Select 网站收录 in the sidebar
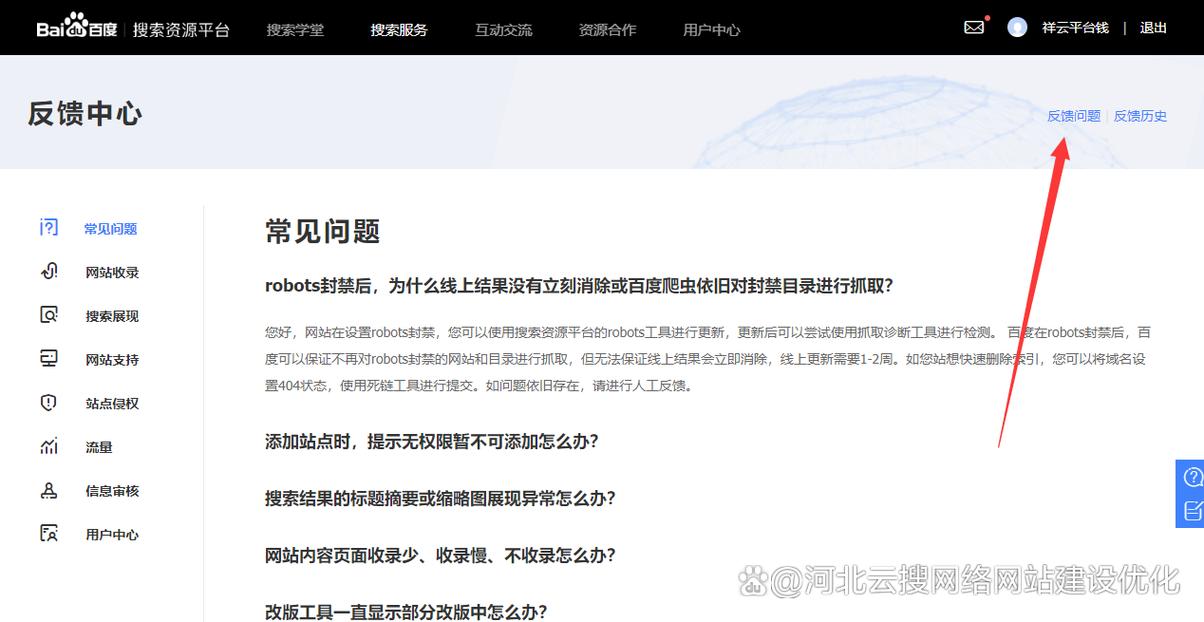 pos(112,273)
